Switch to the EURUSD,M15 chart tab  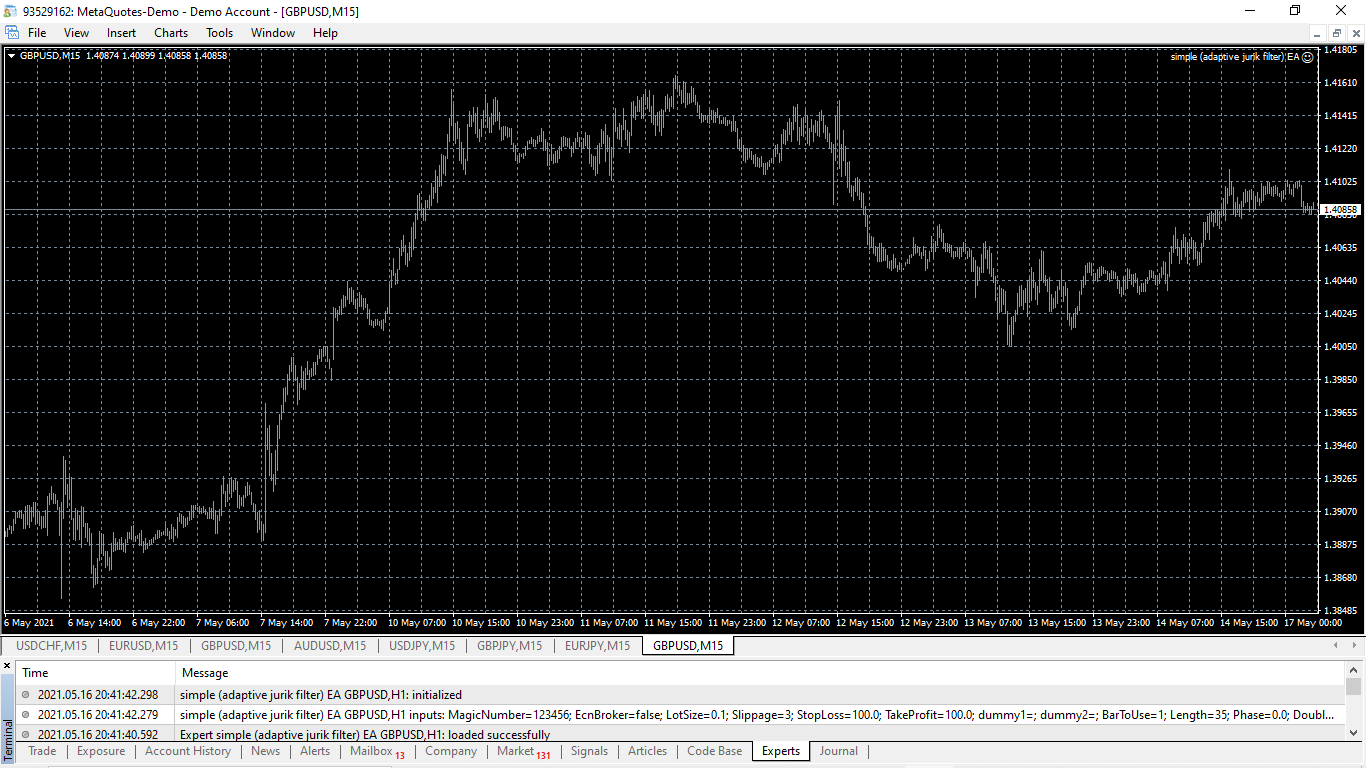(x=144, y=646)
